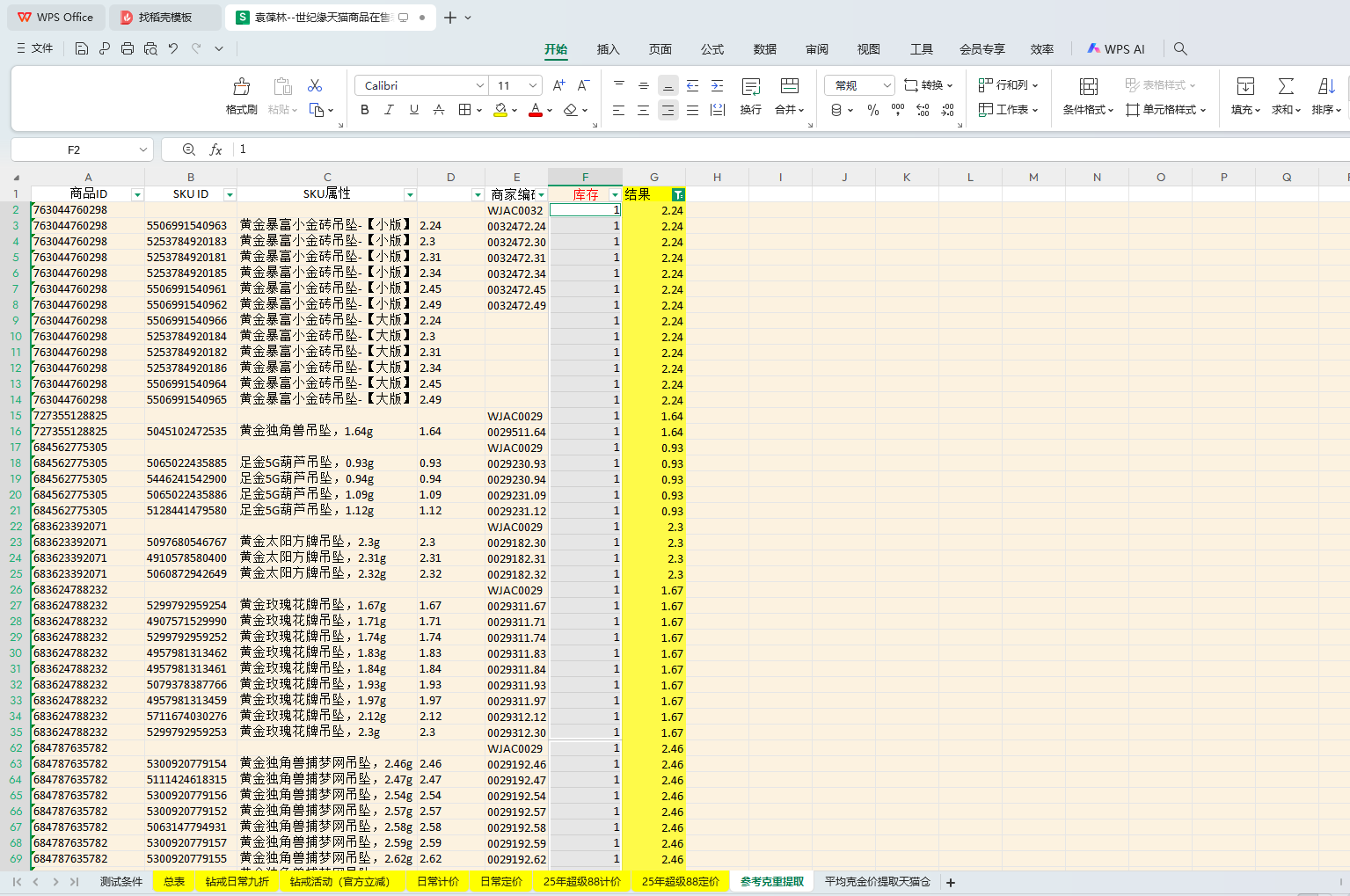Click the 换行 wrap text button
This screenshot has height=896, width=1350.
[750, 95]
